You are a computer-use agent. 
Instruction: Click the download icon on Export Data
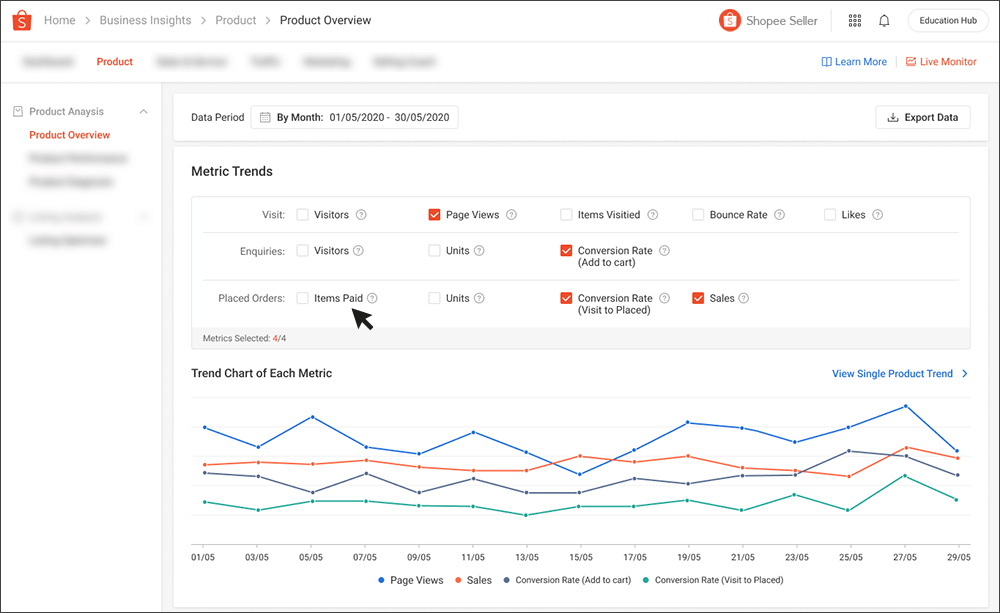pos(891,117)
